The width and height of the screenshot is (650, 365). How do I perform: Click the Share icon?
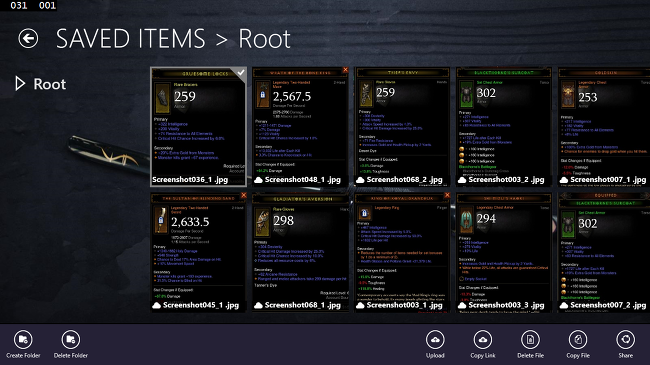click(626, 340)
